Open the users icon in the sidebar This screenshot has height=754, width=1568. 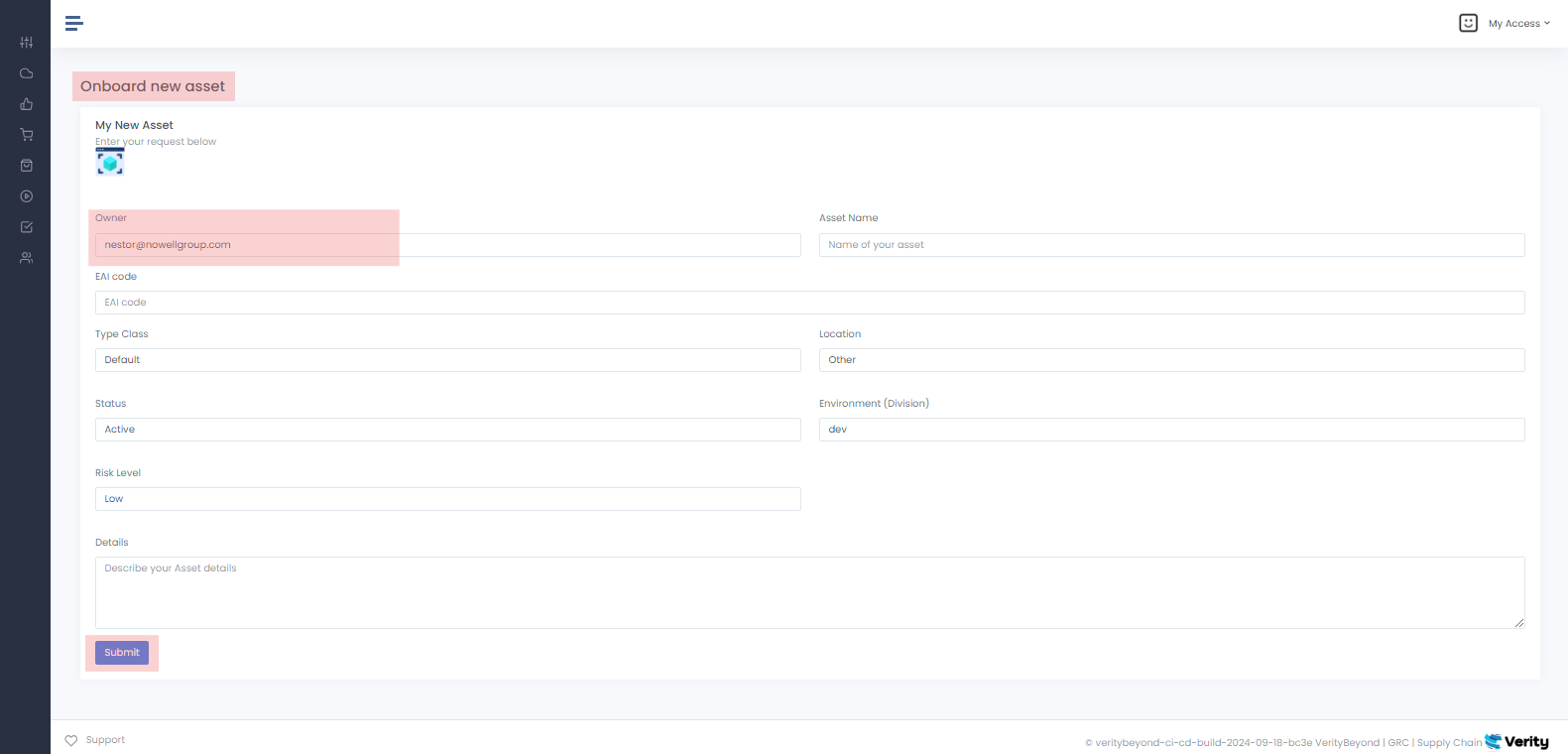click(x=27, y=258)
